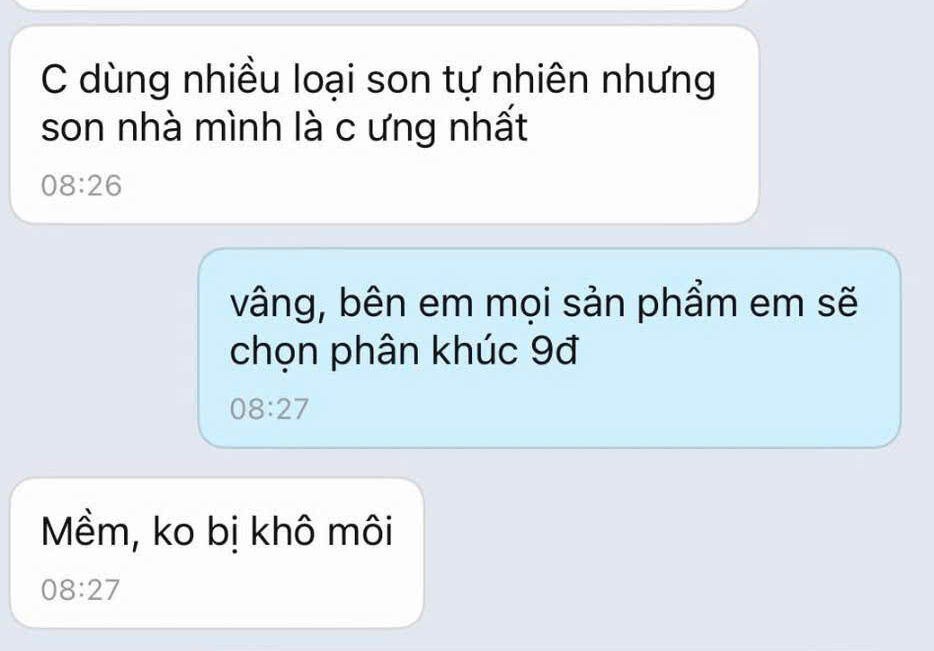Image resolution: width=934 pixels, height=651 pixels.
Task: Tap the empty area right of the "Mềm, ko bị khô môi" bubble
Action: [673, 553]
